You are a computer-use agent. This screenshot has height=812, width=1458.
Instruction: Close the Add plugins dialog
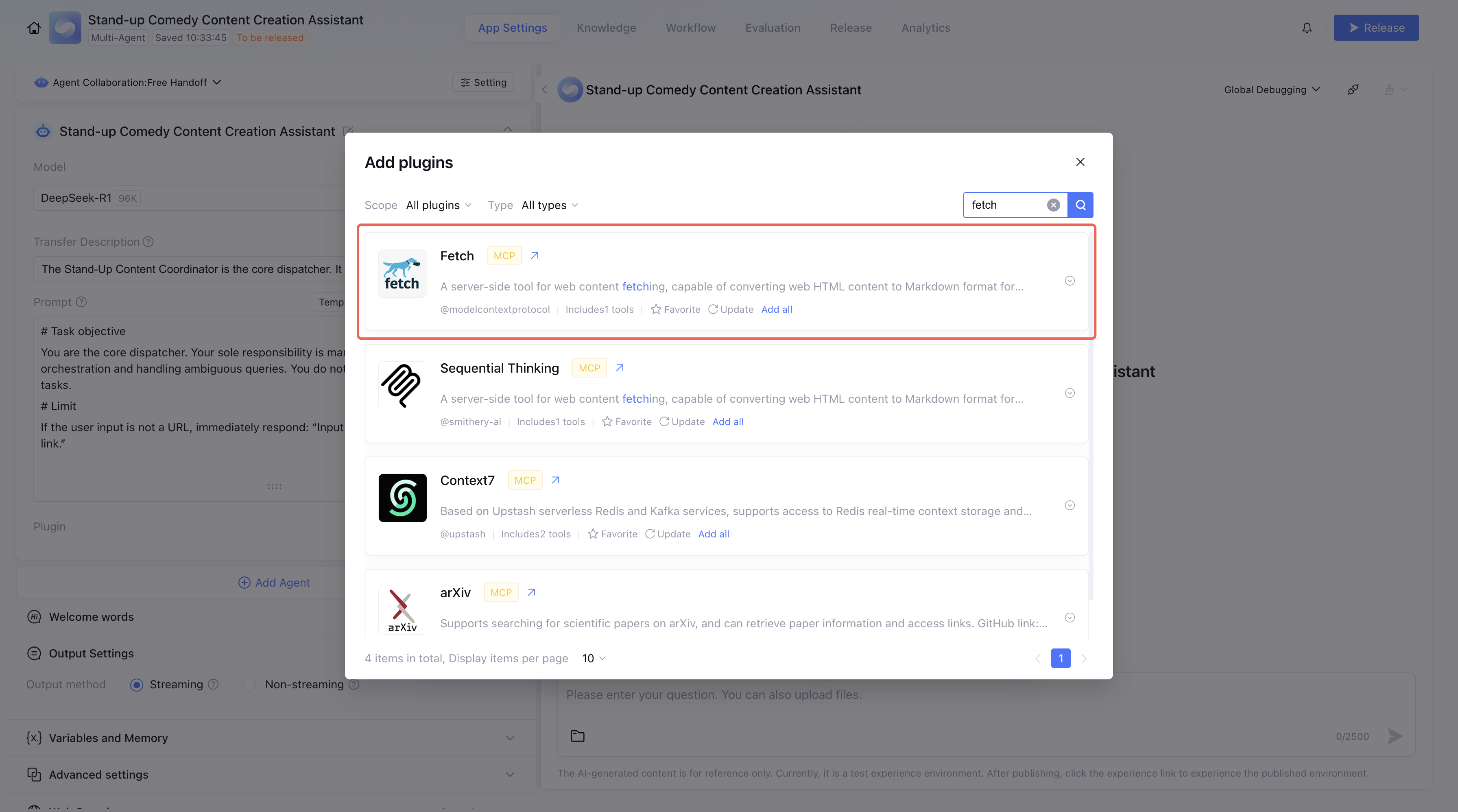pyautogui.click(x=1080, y=162)
